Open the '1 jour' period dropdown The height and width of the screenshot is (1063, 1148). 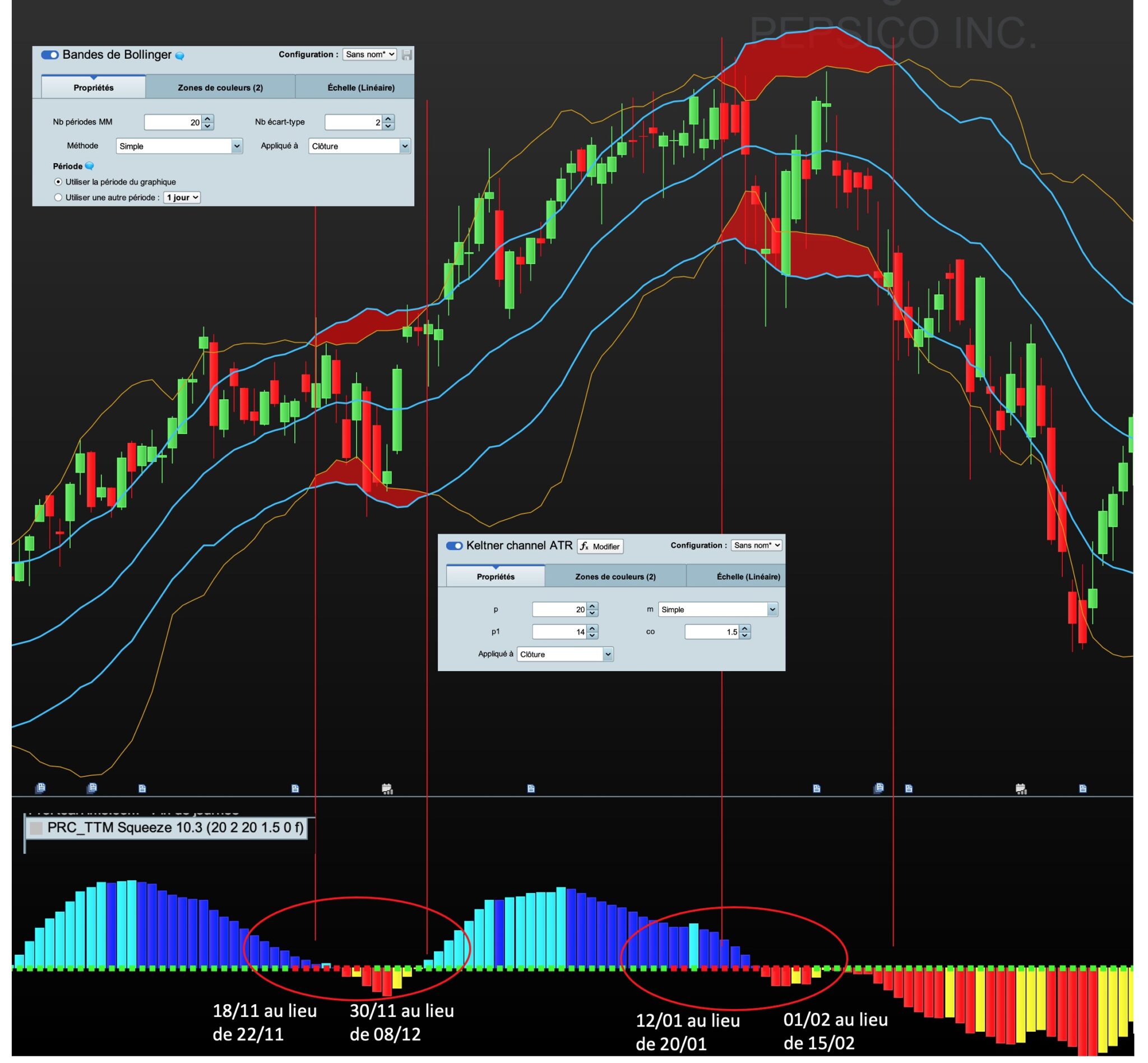pyautogui.click(x=182, y=197)
